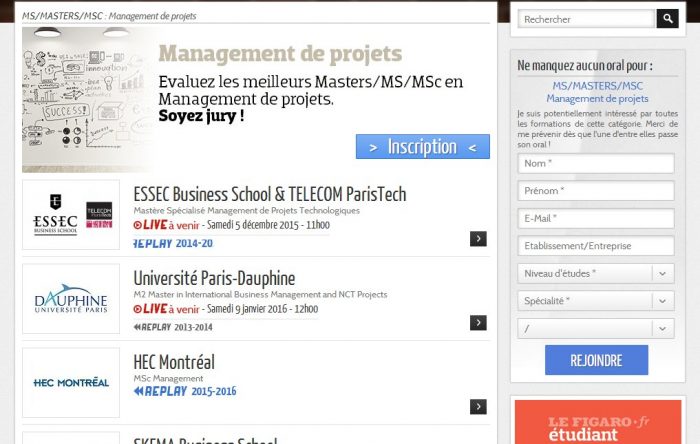Viewport: 700px width, 444px height.
Task: Click the search magnifier icon button
Action: (667, 19)
